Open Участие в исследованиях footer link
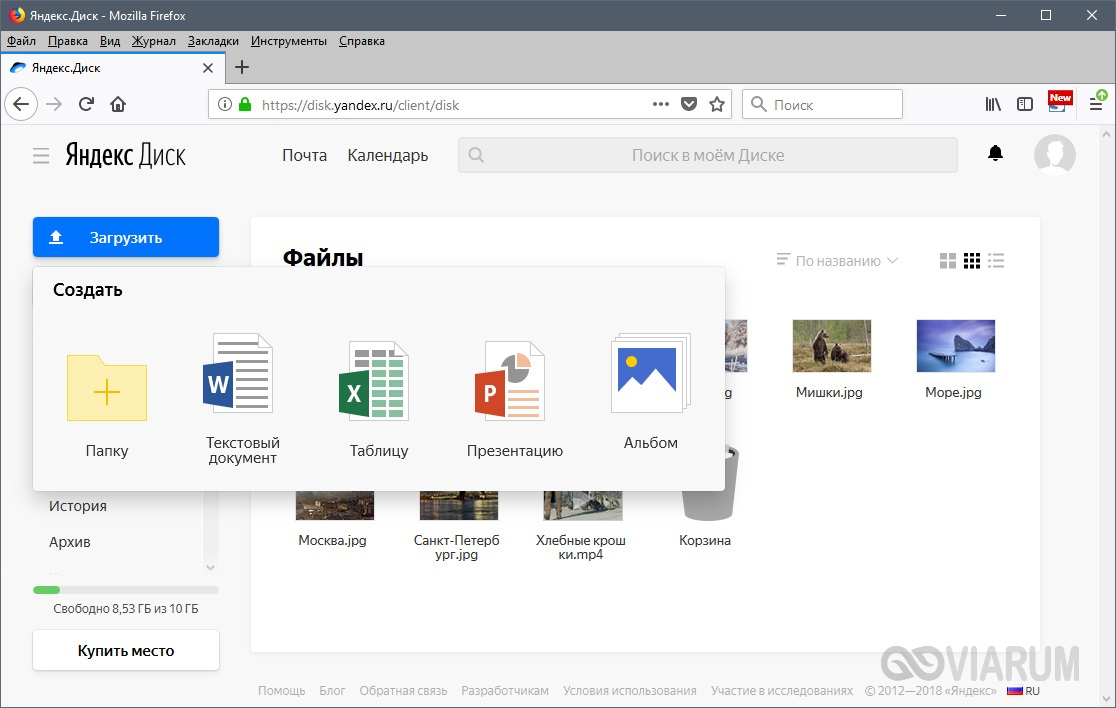Image resolution: width=1116 pixels, height=708 pixels. 781,690
